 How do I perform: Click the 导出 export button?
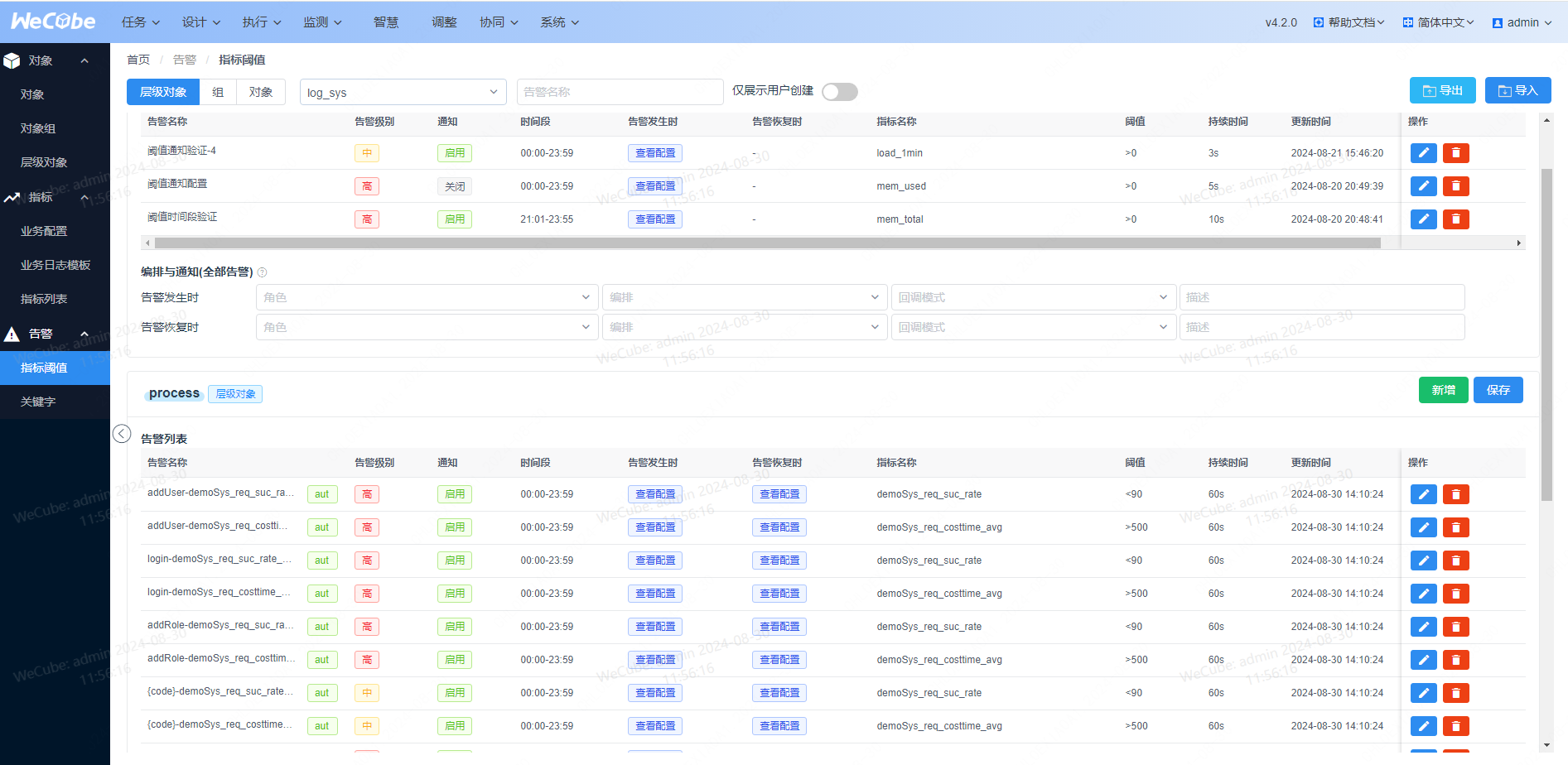(1442, 90)
